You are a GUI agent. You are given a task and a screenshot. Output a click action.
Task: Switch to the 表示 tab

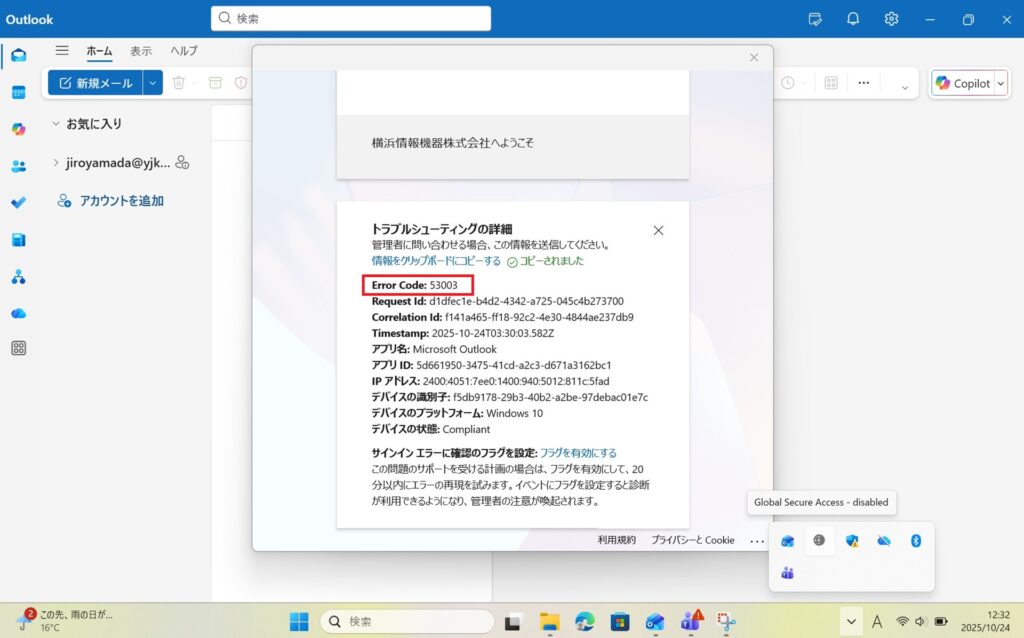click(141, 51)
